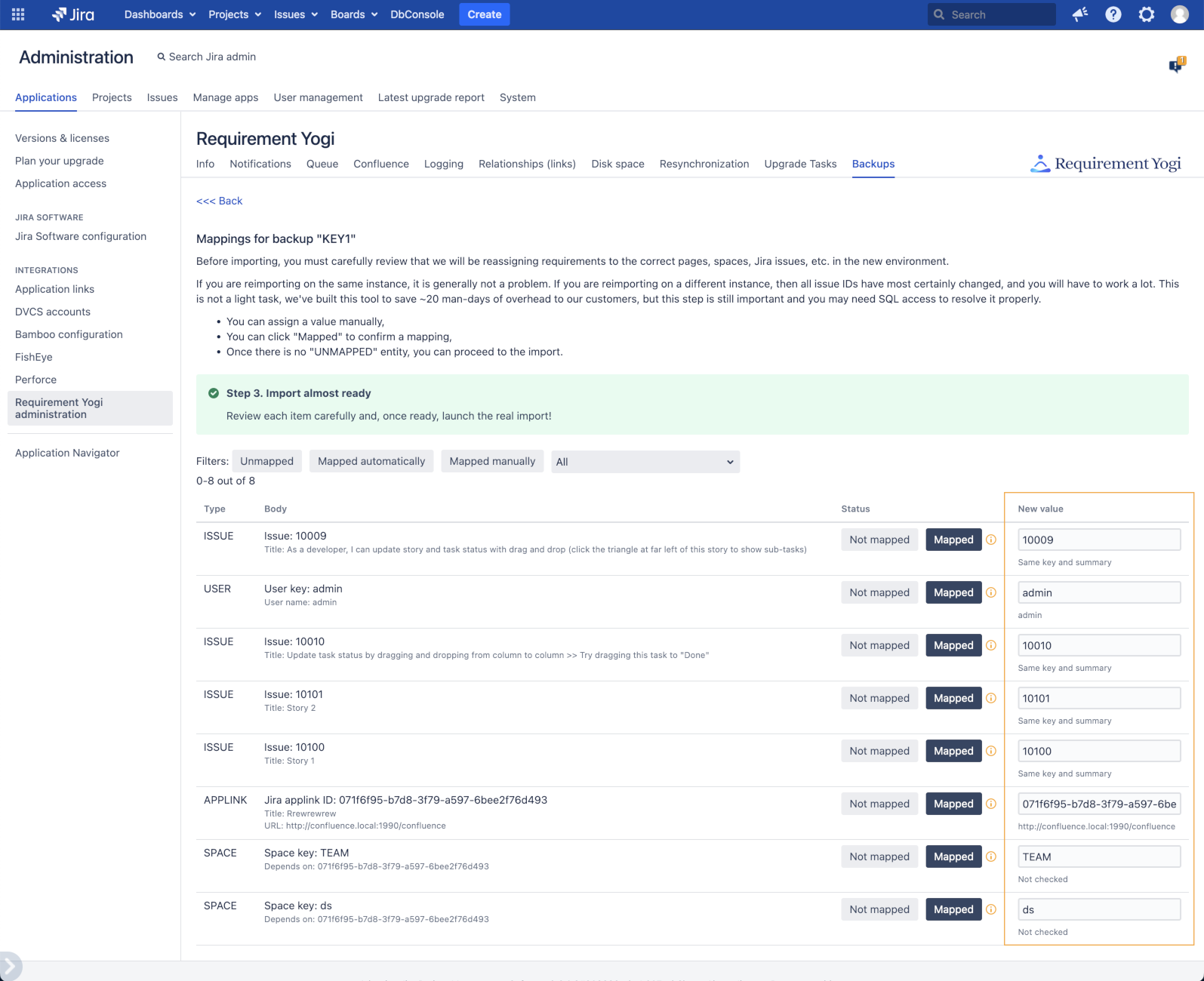Open the app switcher grid icon

[18, 14]
